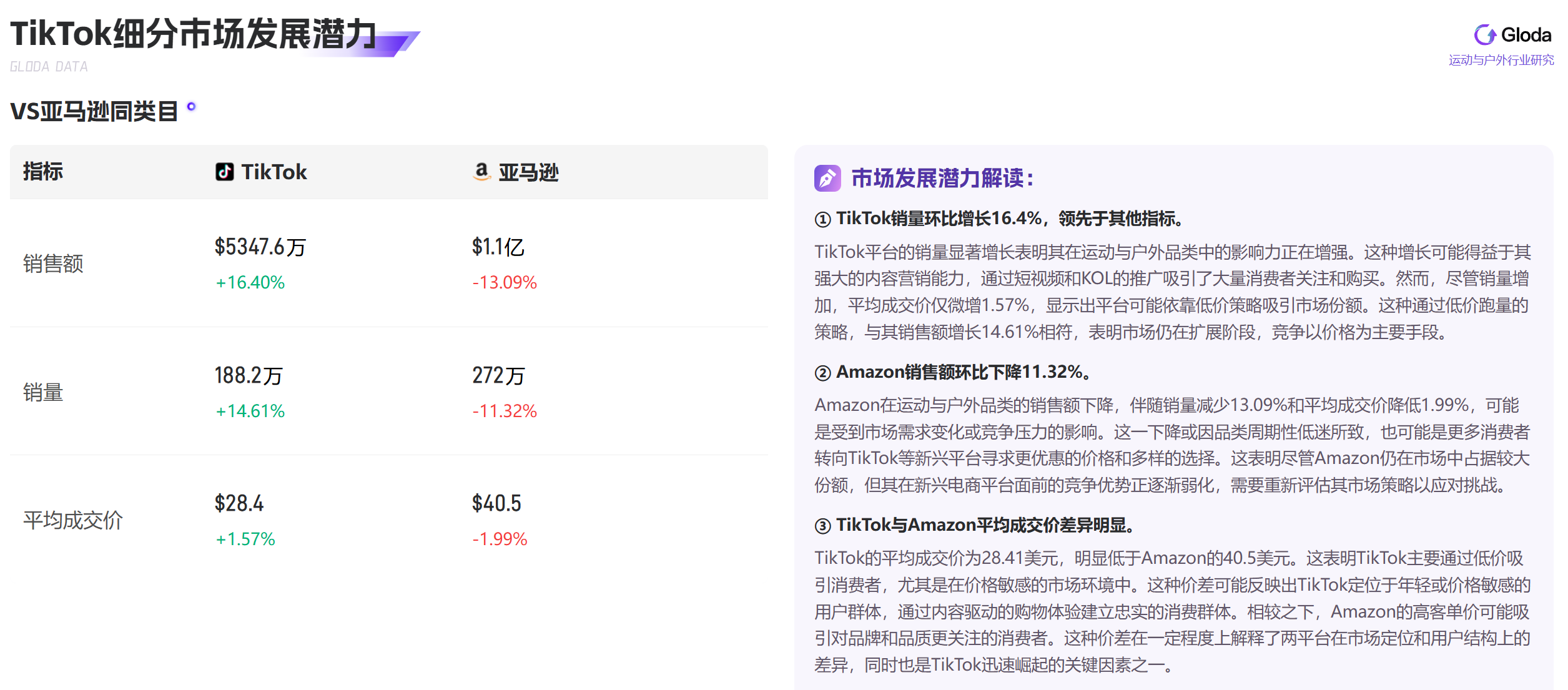Click the TikTok column header label
Image resolution: width=1568 pixels, height=690 pixels.
[274, 172]
